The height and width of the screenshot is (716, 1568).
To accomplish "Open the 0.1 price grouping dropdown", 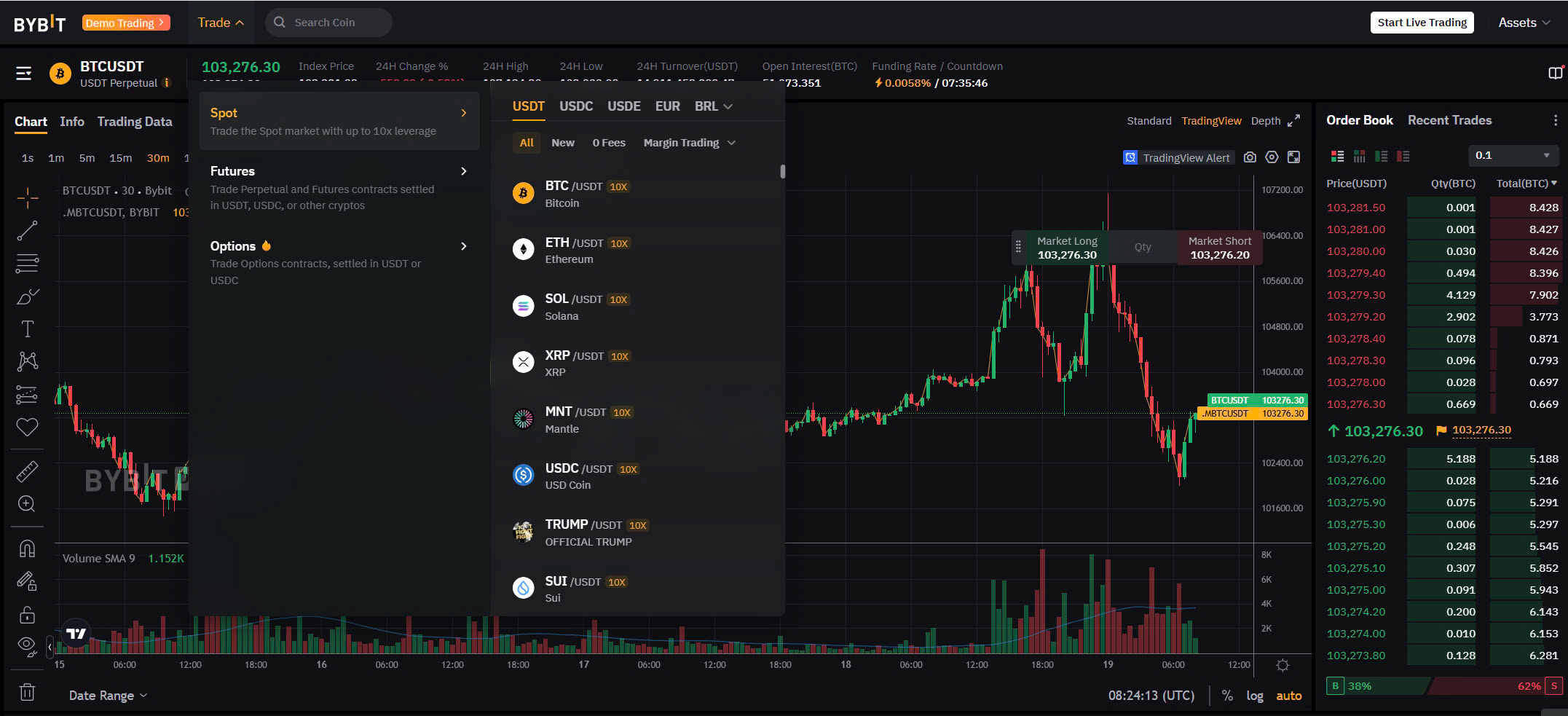I will (1513, 155).
